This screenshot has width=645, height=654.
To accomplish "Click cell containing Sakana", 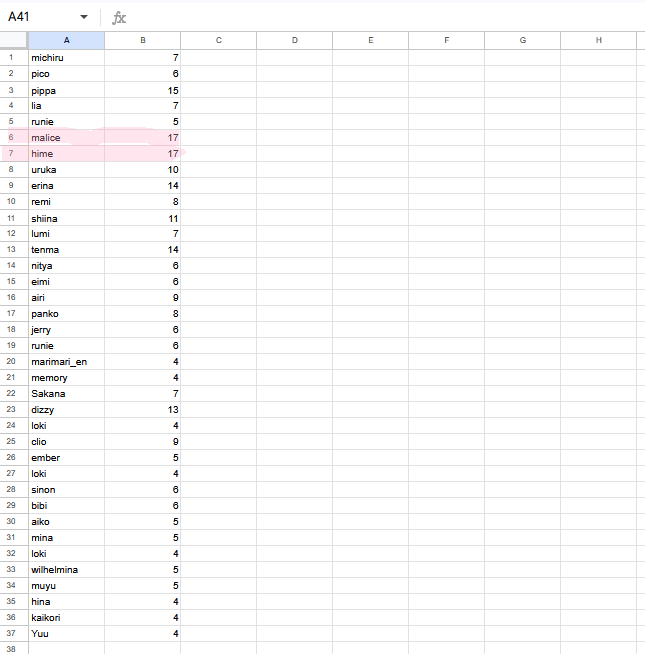I will click(x=66, y=394).
